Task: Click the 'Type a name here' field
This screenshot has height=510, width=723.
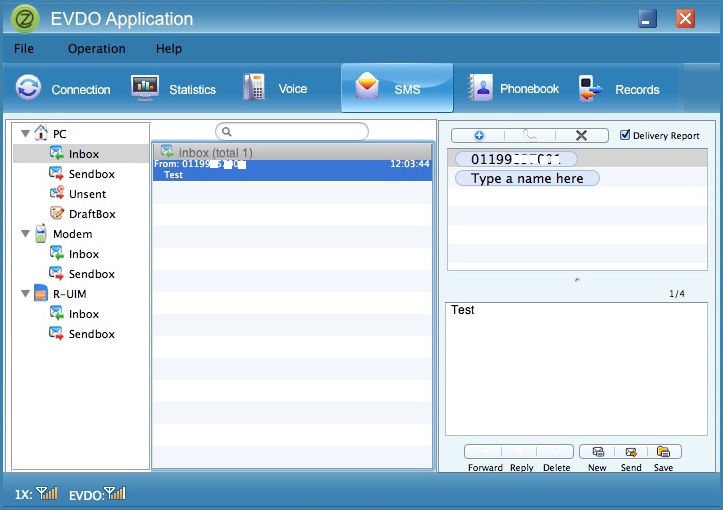Action: pyautogui.click(x=527, y=178)
